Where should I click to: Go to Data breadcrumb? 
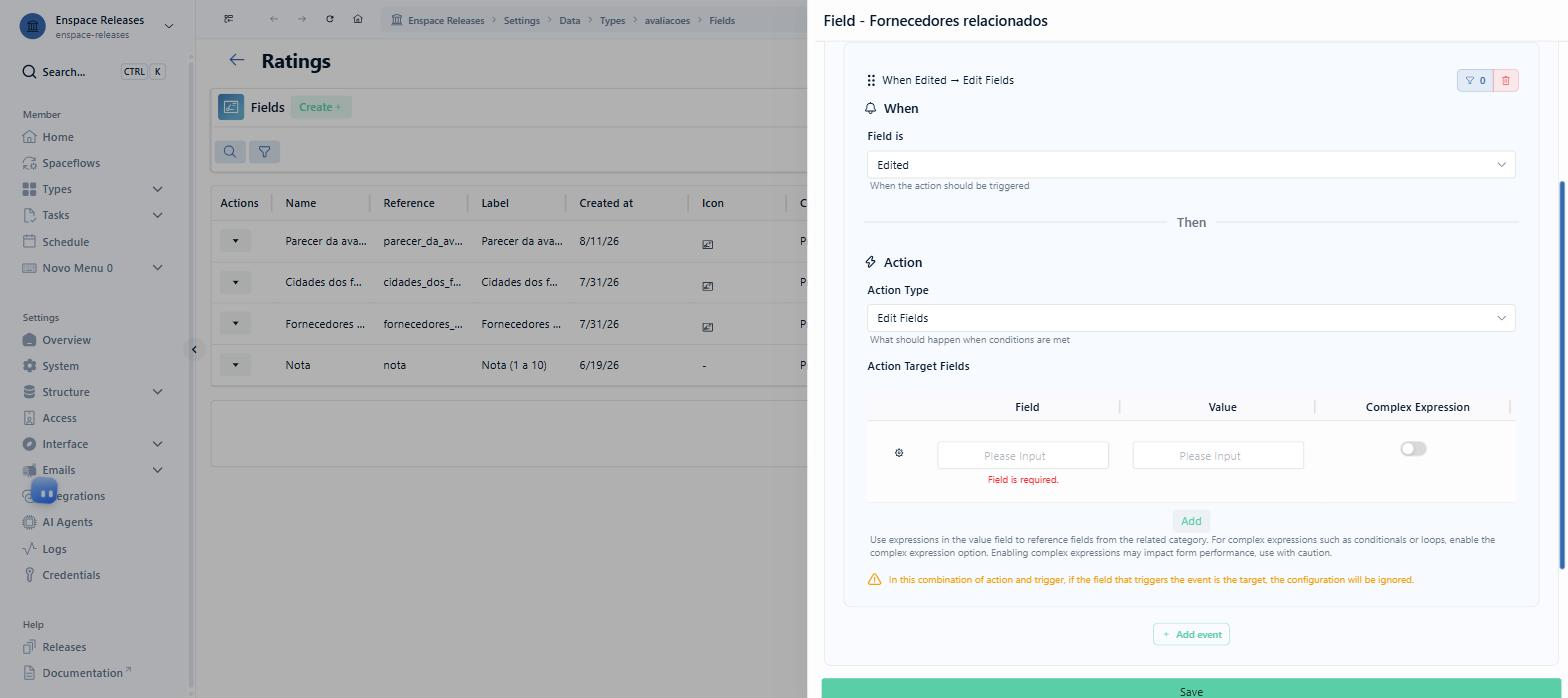569,20
